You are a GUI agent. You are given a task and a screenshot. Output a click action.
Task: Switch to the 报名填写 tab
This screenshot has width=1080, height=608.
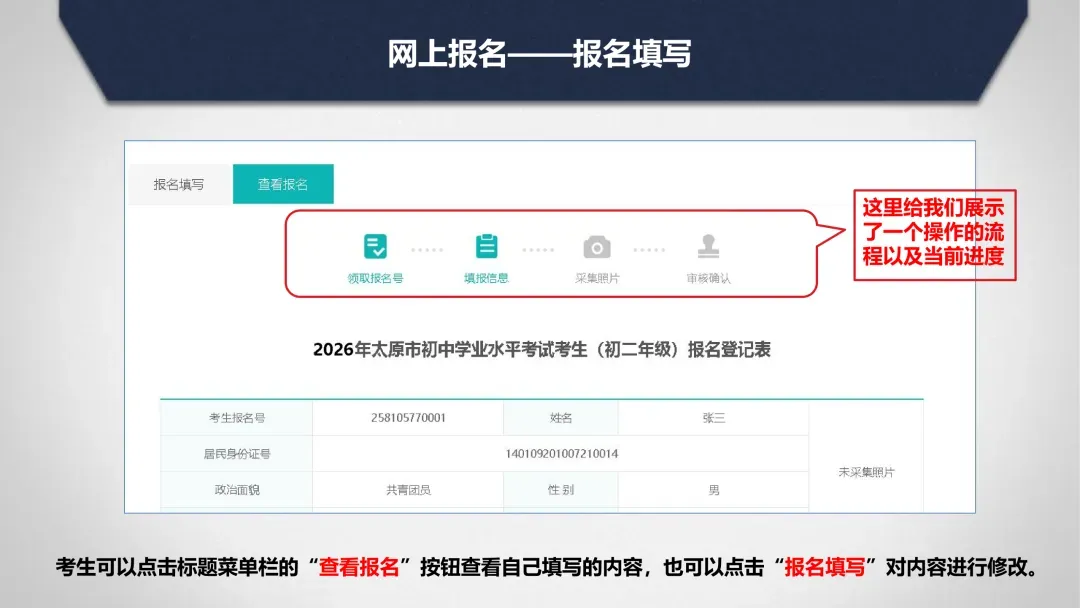click(x=177, y=184)
